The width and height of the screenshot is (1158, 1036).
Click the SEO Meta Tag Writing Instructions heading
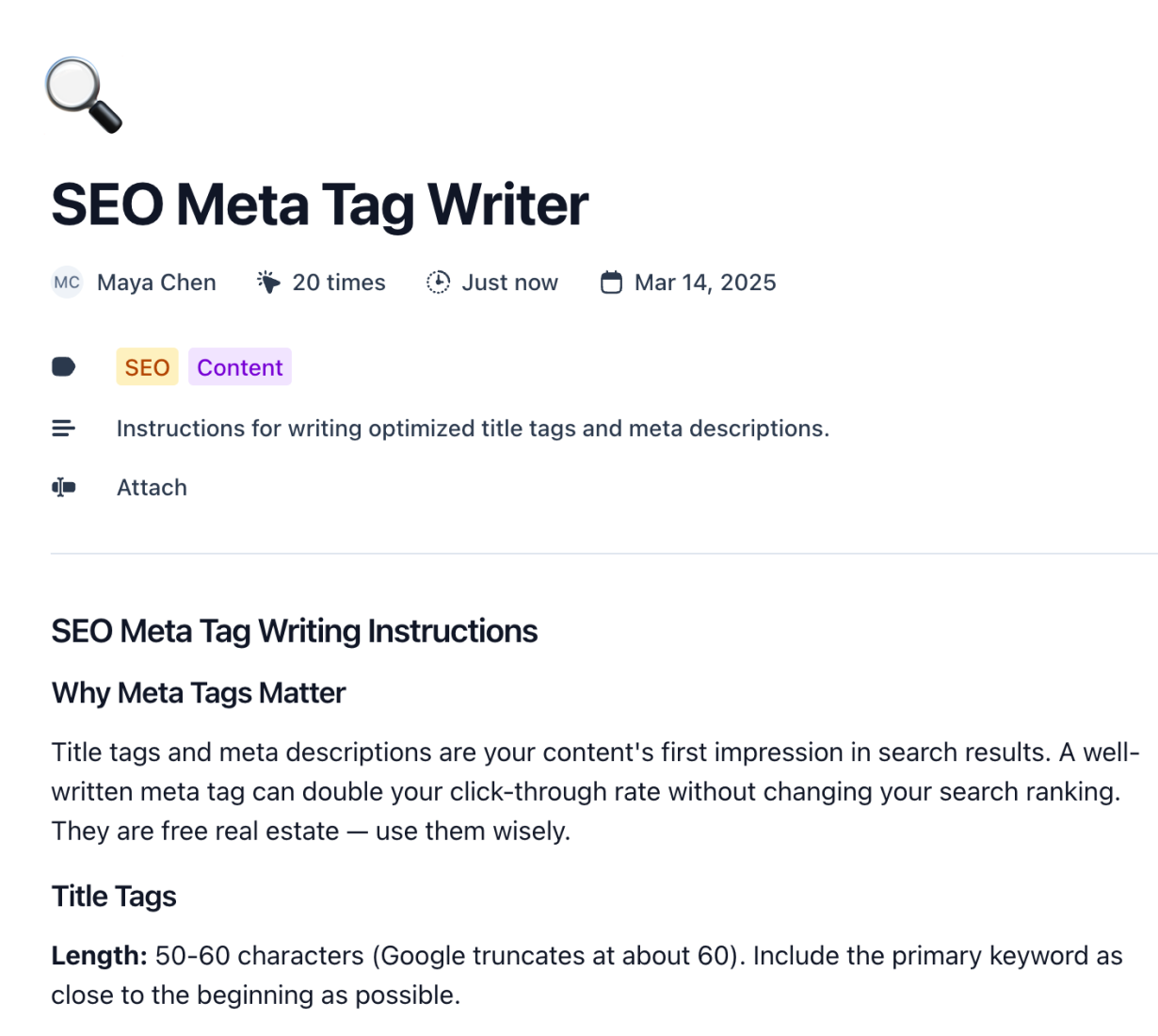pyautogui.click(x=295, y=631)
